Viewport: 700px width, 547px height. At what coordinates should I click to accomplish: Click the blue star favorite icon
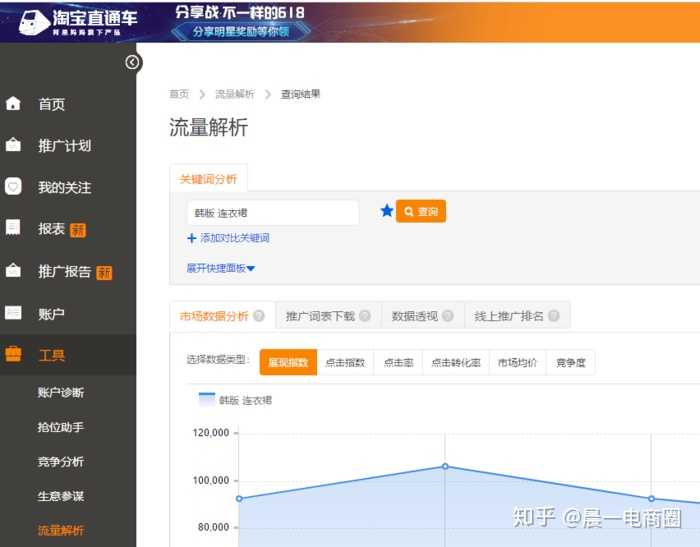point(387,211)
